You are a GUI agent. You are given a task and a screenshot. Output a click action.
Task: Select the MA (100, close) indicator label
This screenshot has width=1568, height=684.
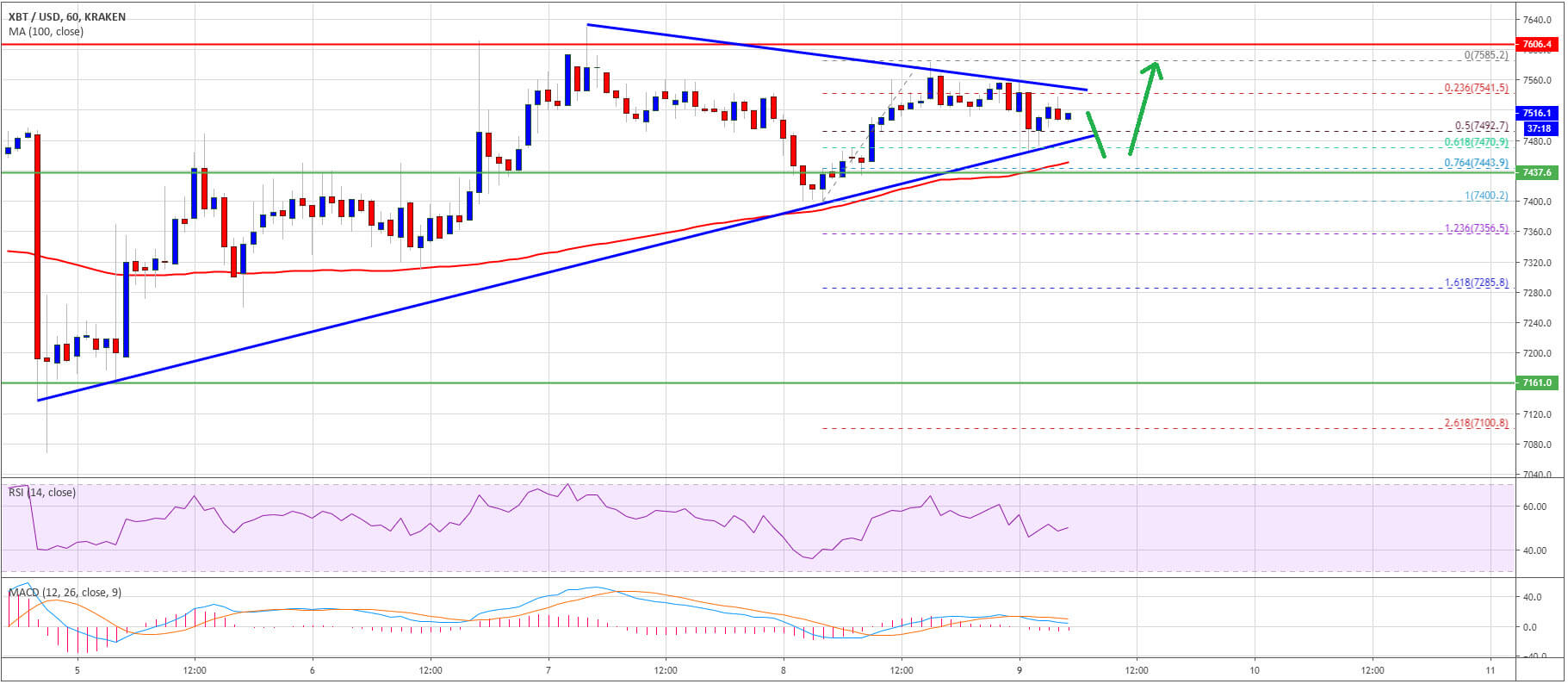tap(46, 32)
